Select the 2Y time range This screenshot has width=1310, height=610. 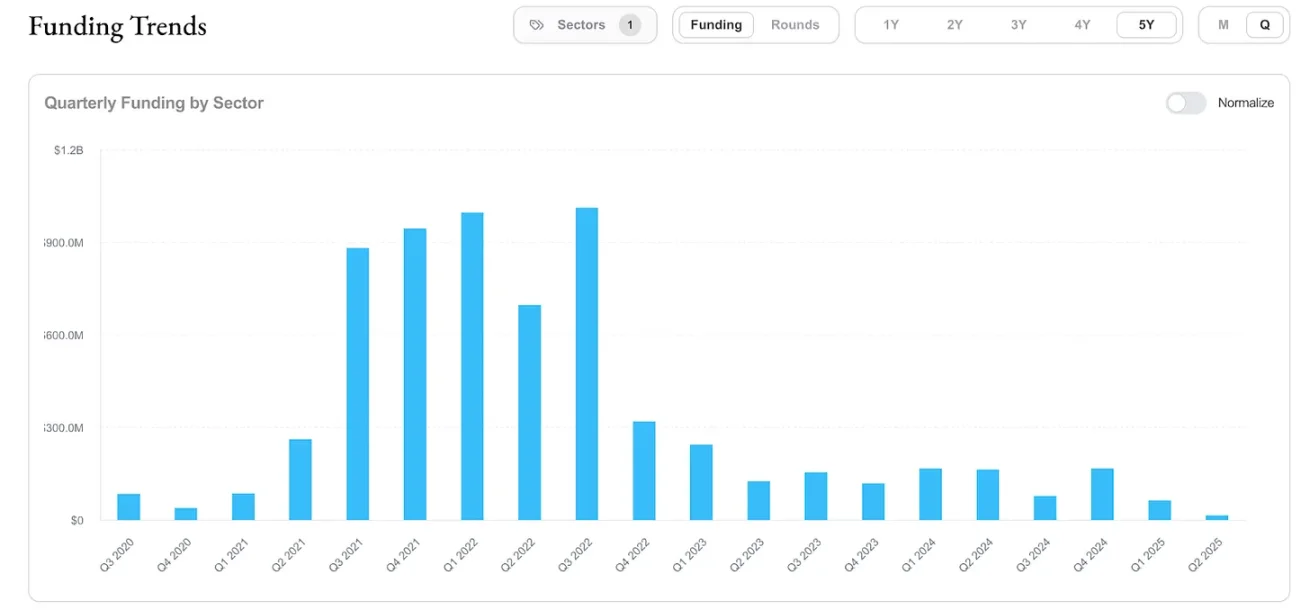(x=955, y=25)
